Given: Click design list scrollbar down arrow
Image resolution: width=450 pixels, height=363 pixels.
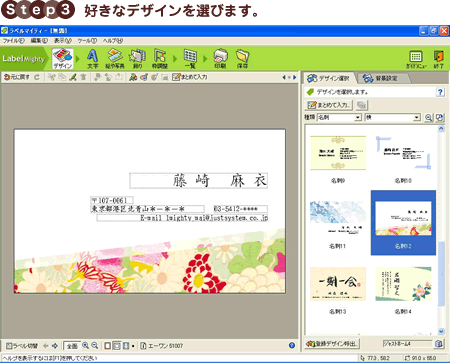Looking at the screenshot, I should click(x=441, y=331).
